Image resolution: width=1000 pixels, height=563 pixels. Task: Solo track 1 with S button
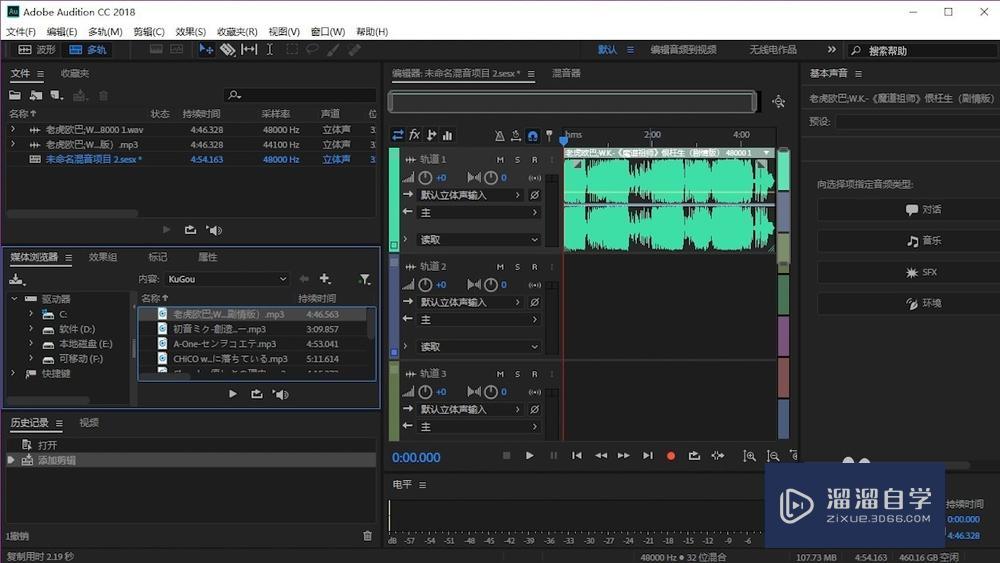click(x=517, y=159)
